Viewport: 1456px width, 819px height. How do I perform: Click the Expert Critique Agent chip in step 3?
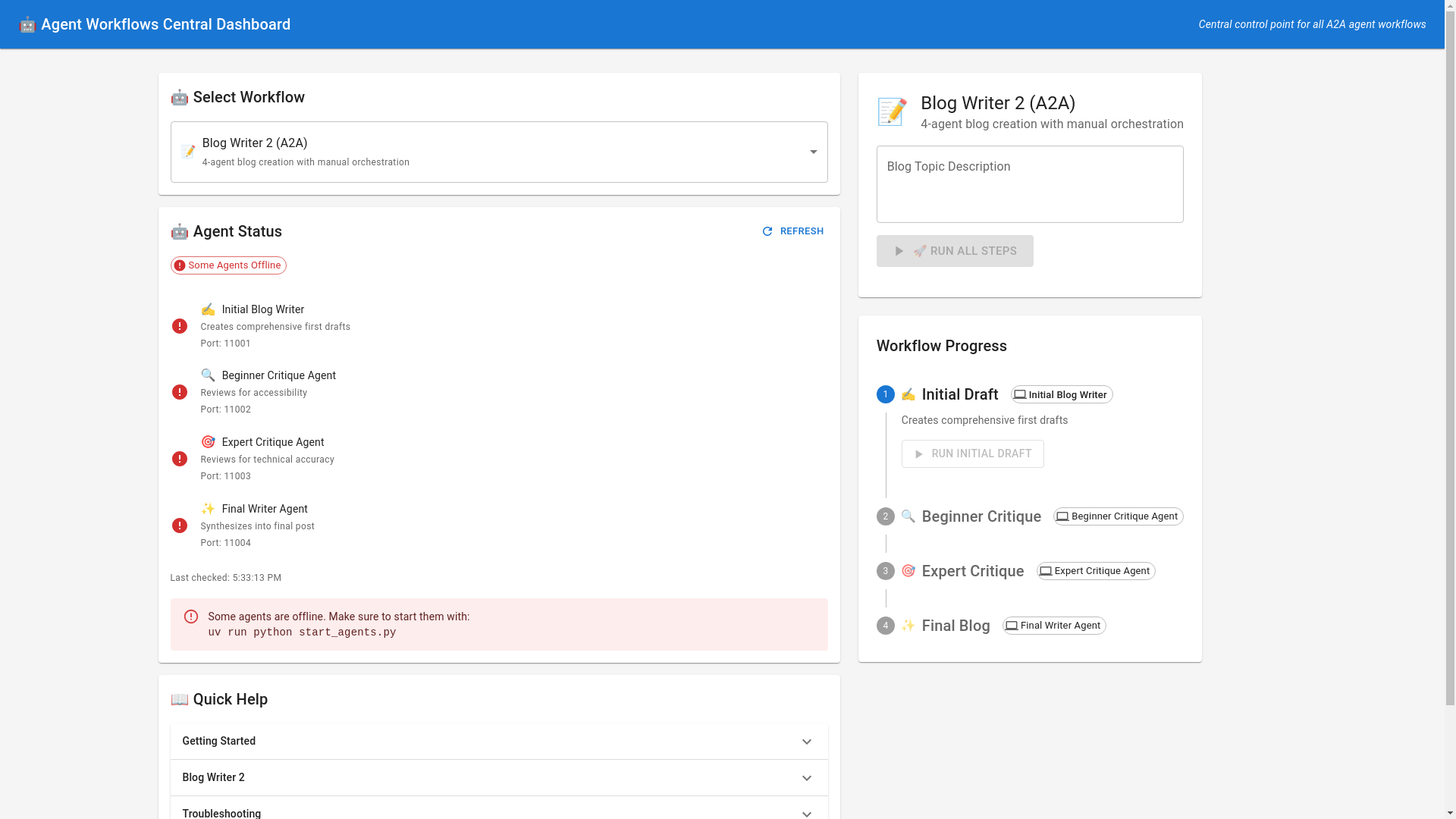click(1096, 571)
